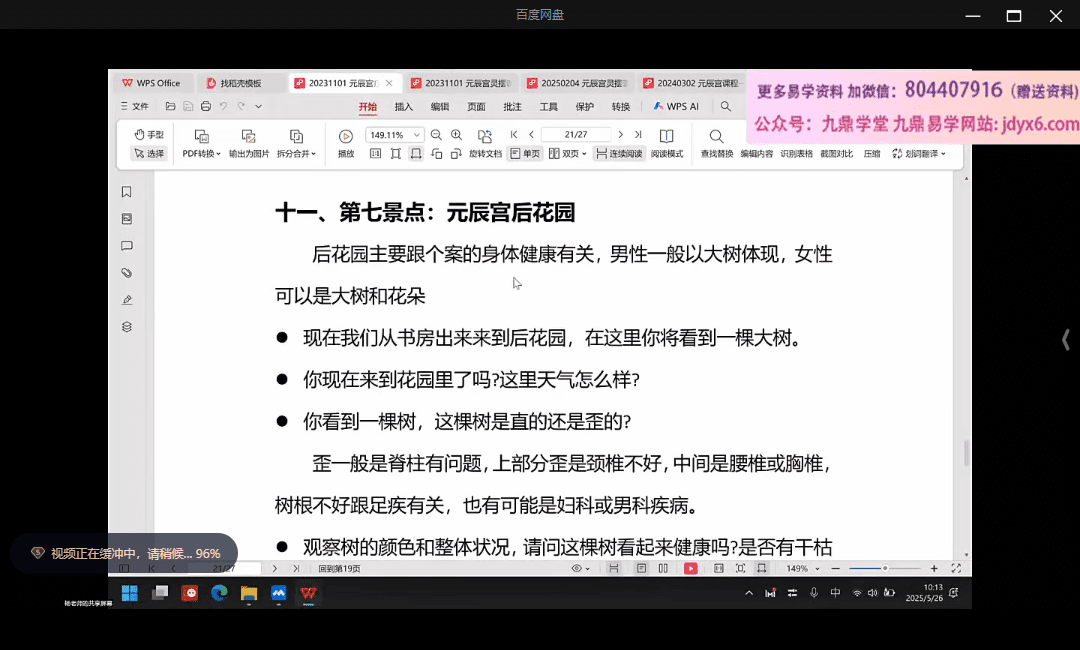This screenshot has height=650, width=1080.
Task: Expand the 149.11% zoom level dropdown
Action: tap(417, 135)
